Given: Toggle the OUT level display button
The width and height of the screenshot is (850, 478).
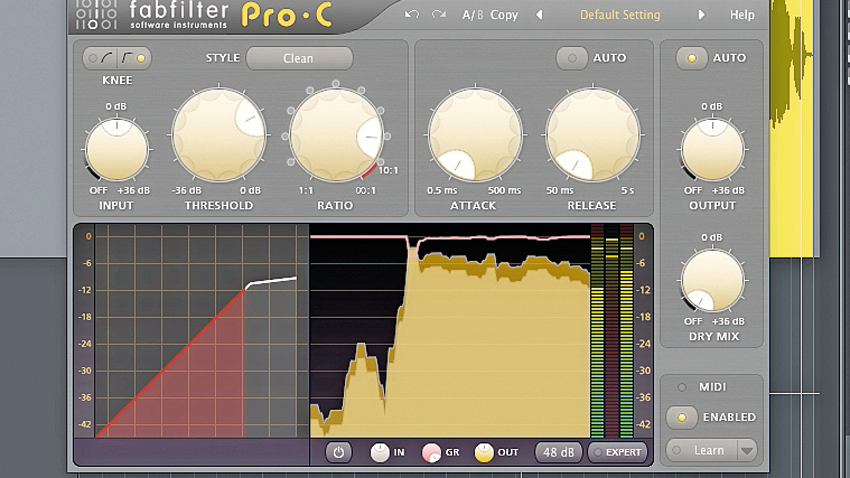Looking at the screenshot, I should click(x=484, y=453).
